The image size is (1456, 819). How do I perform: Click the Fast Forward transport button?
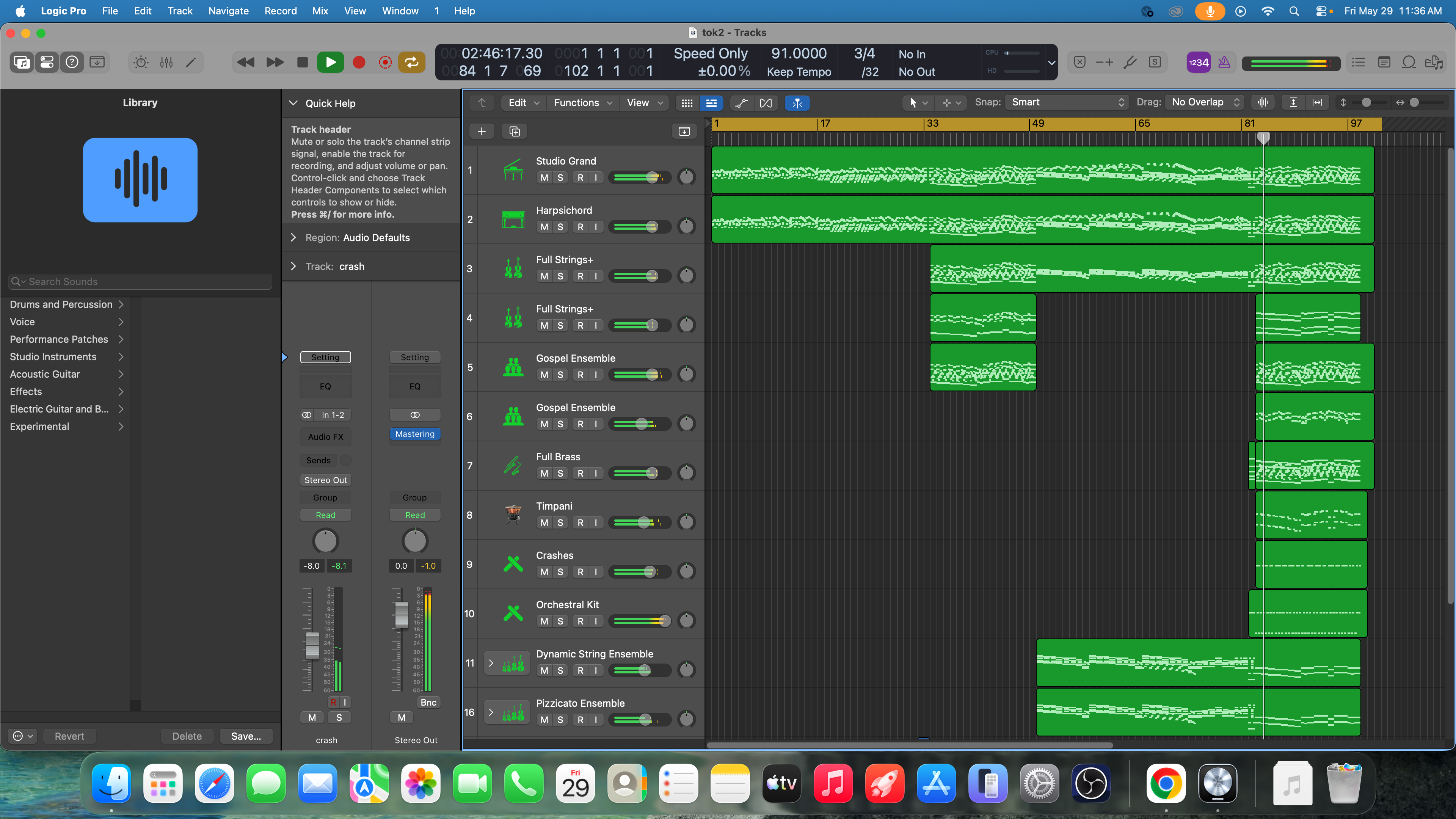[x=275, y=62]
